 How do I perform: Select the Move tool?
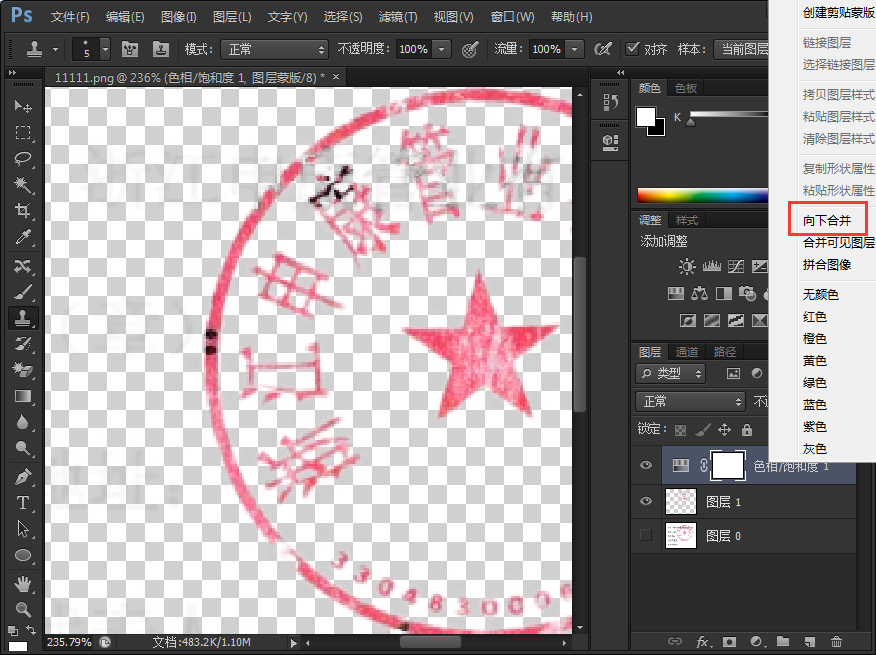pos(23,106)
